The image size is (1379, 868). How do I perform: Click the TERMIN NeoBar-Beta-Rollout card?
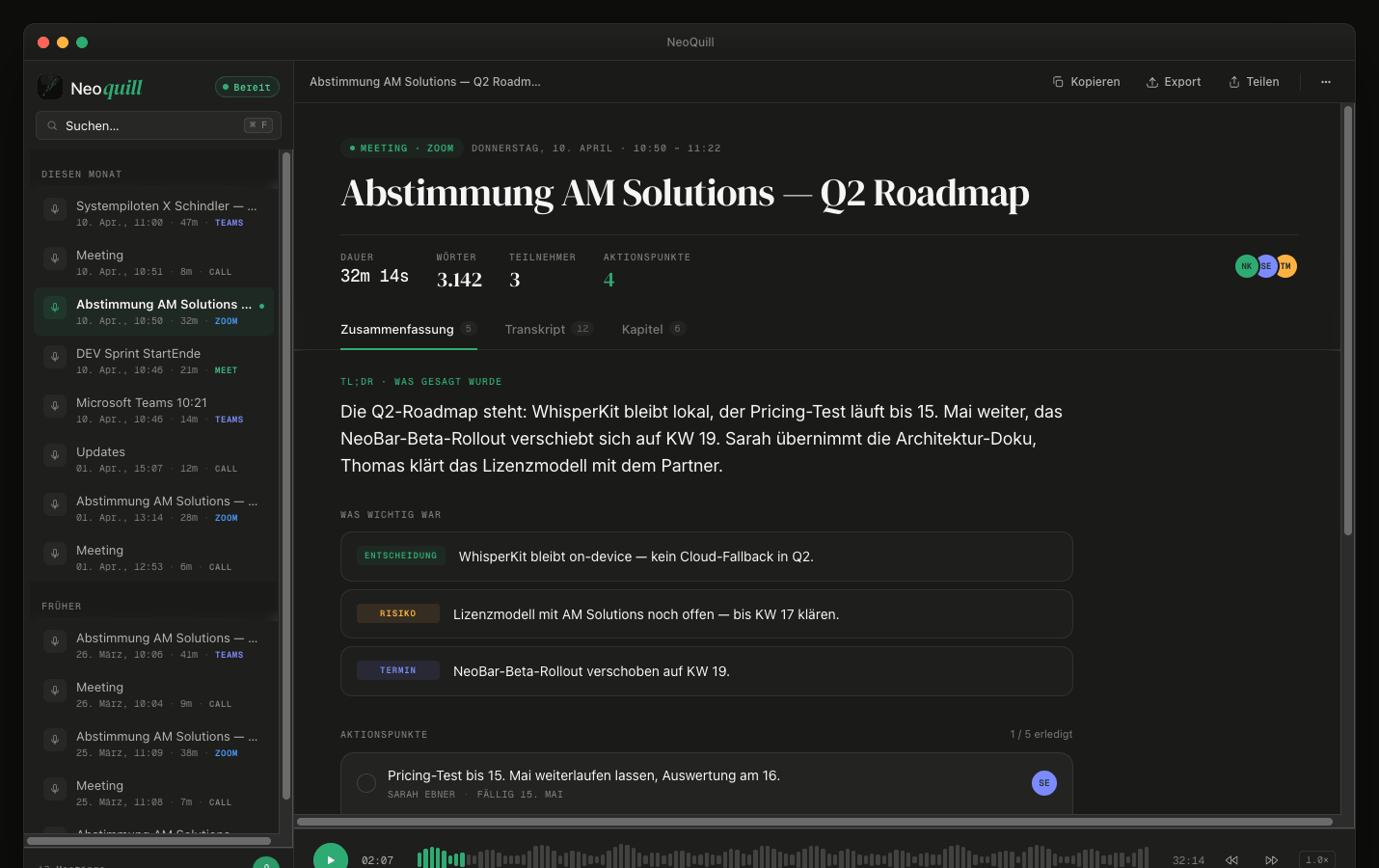tap(707, 671)
